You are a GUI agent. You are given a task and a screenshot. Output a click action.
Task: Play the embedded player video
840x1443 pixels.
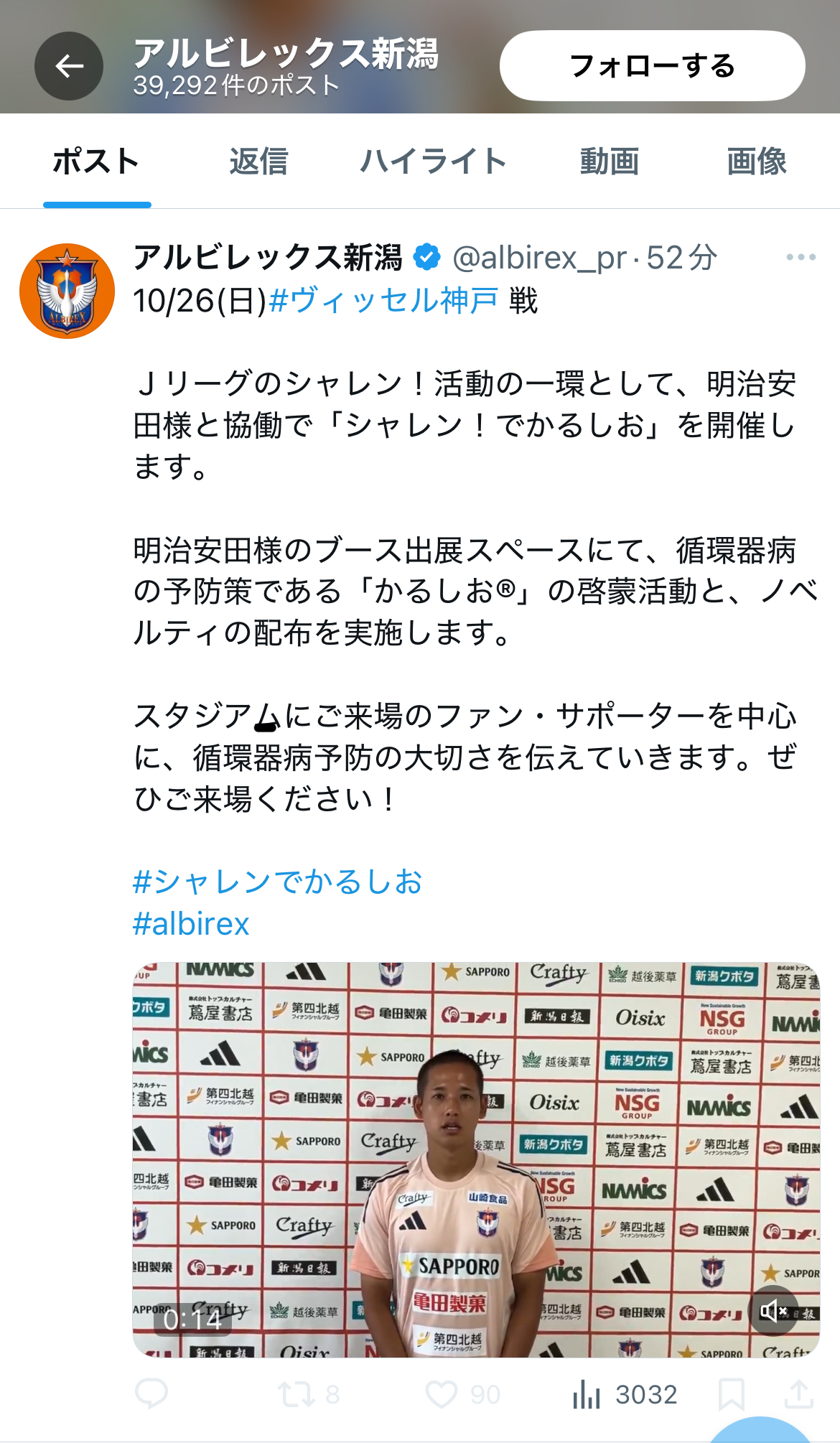pyautogui.click(x=476, y=1159)
